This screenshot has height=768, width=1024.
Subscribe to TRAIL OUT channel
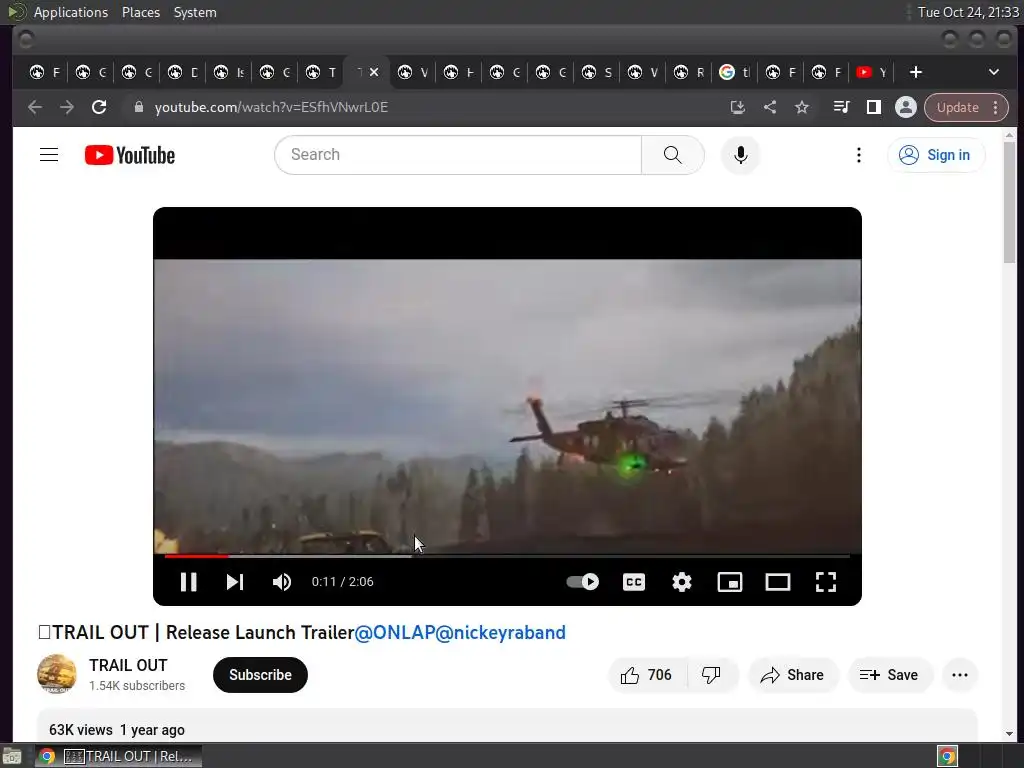pos(260,675)
